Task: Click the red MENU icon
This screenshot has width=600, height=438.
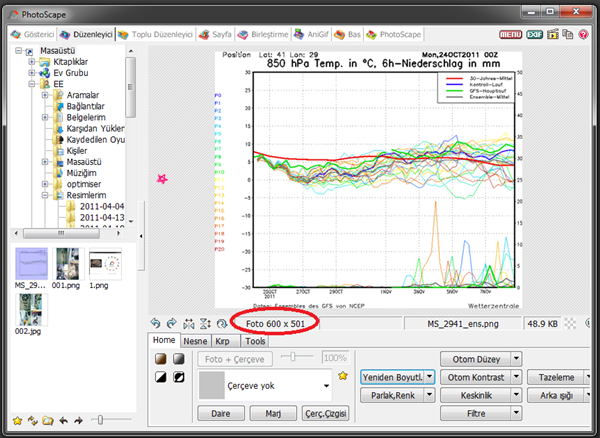Action: point(510,34)
